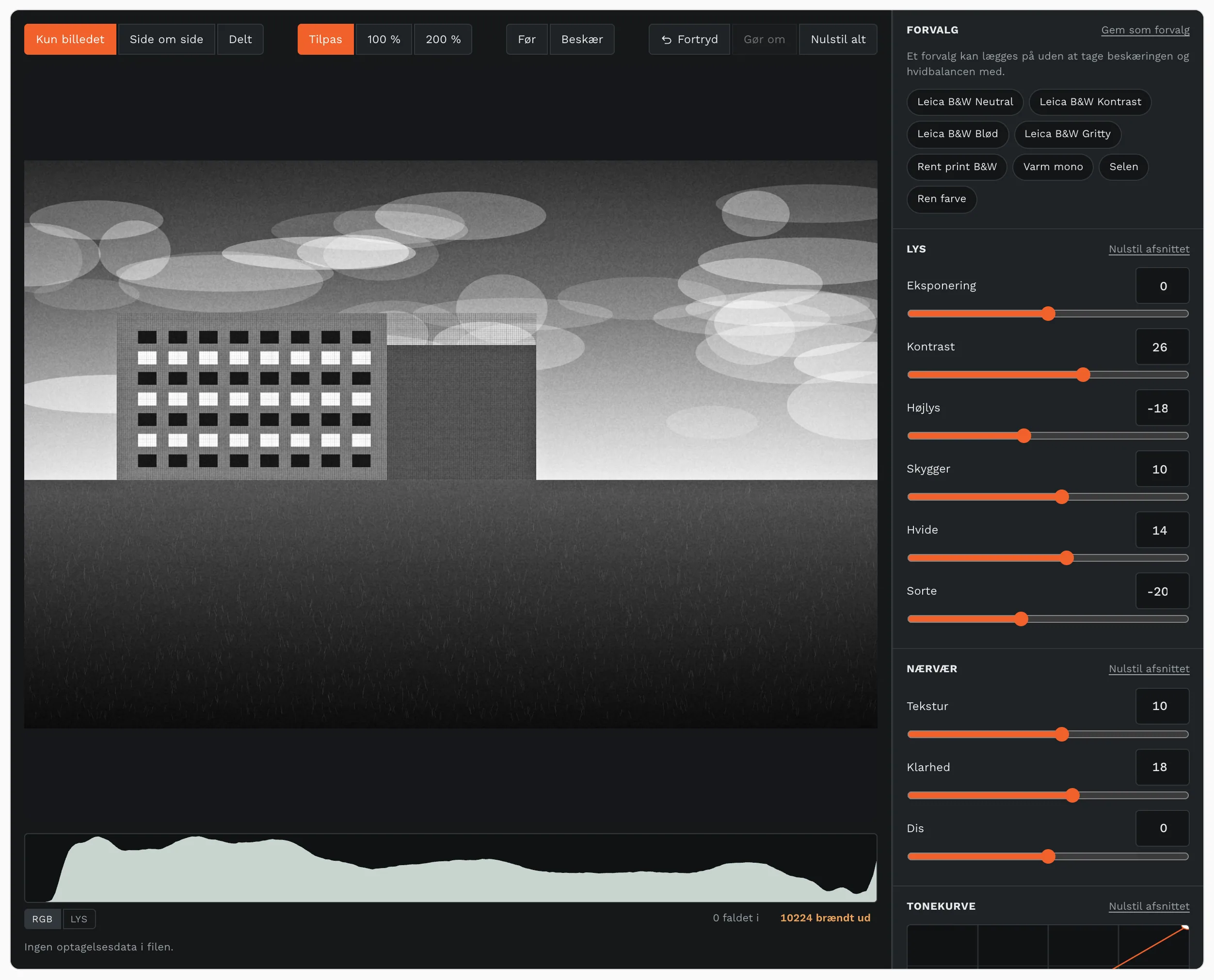Click the Klarhed slider handle
Screen dimensions: 1214x980
(1072, 795)
